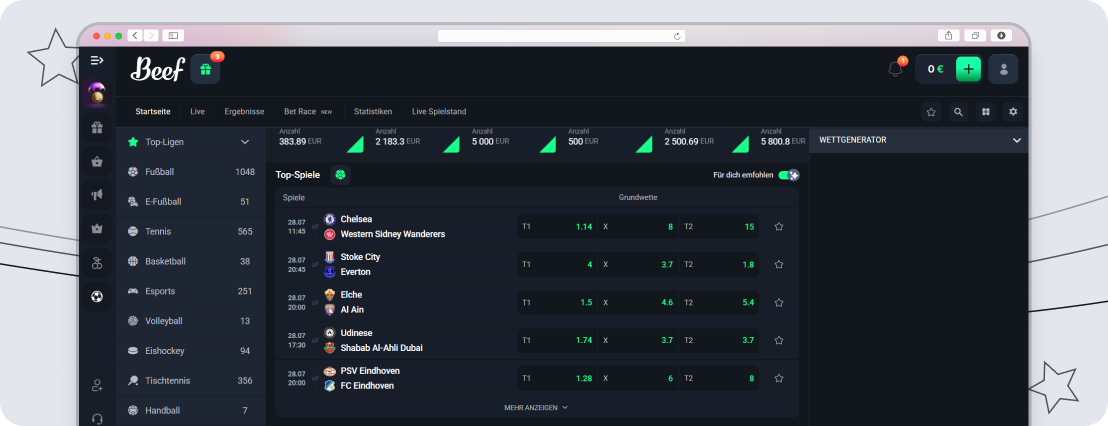Select Tischtennis in sports list
This screenshot has width=1108, height=426.
click(x=191, y=381)
